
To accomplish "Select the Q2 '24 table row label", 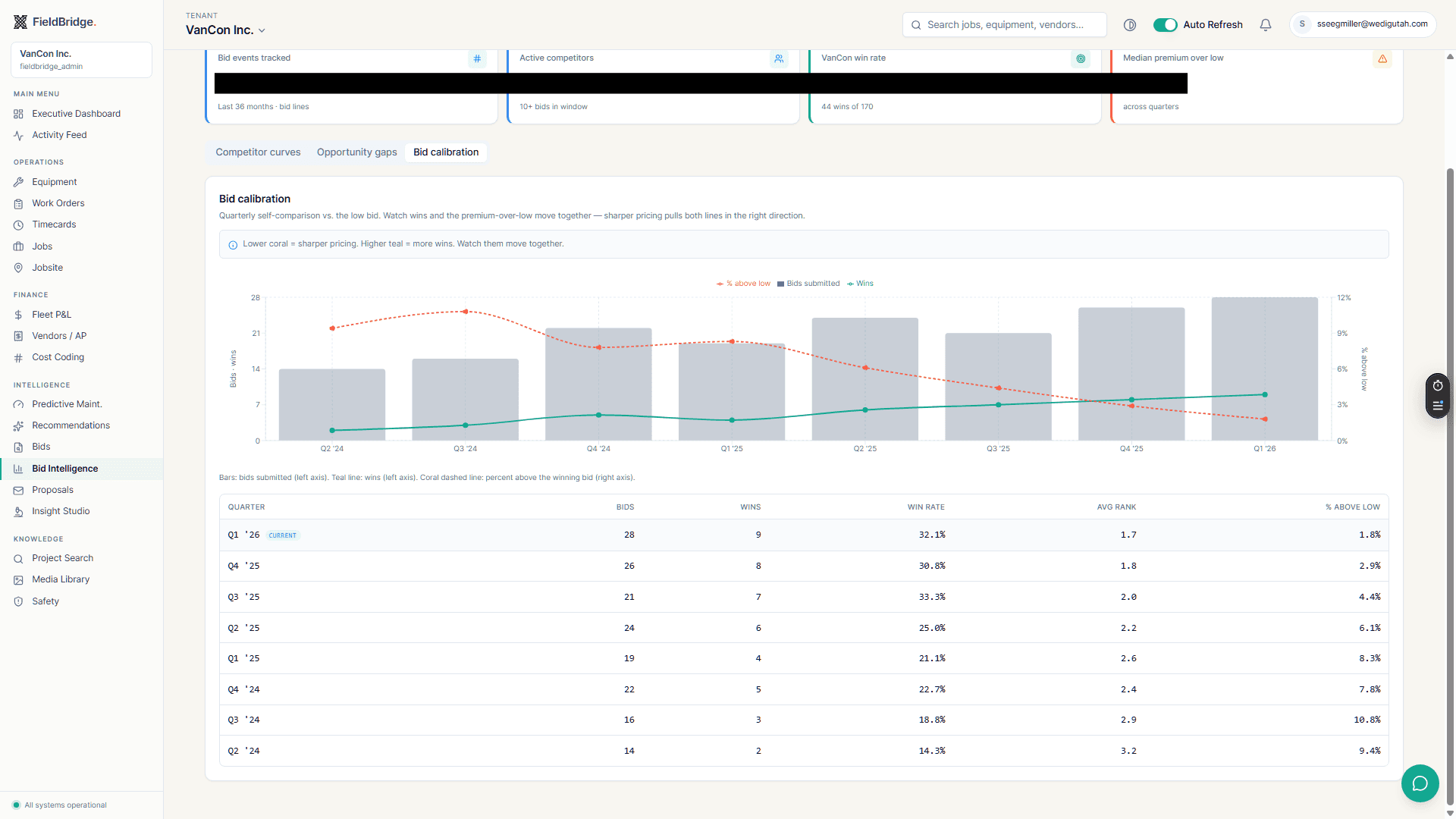I will (243, 751).
